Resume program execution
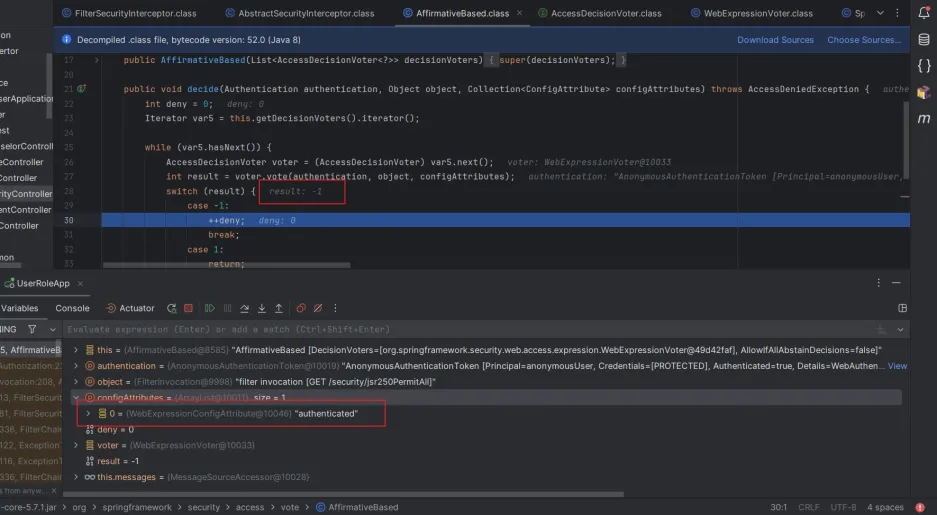 click(x=210, y=308)
